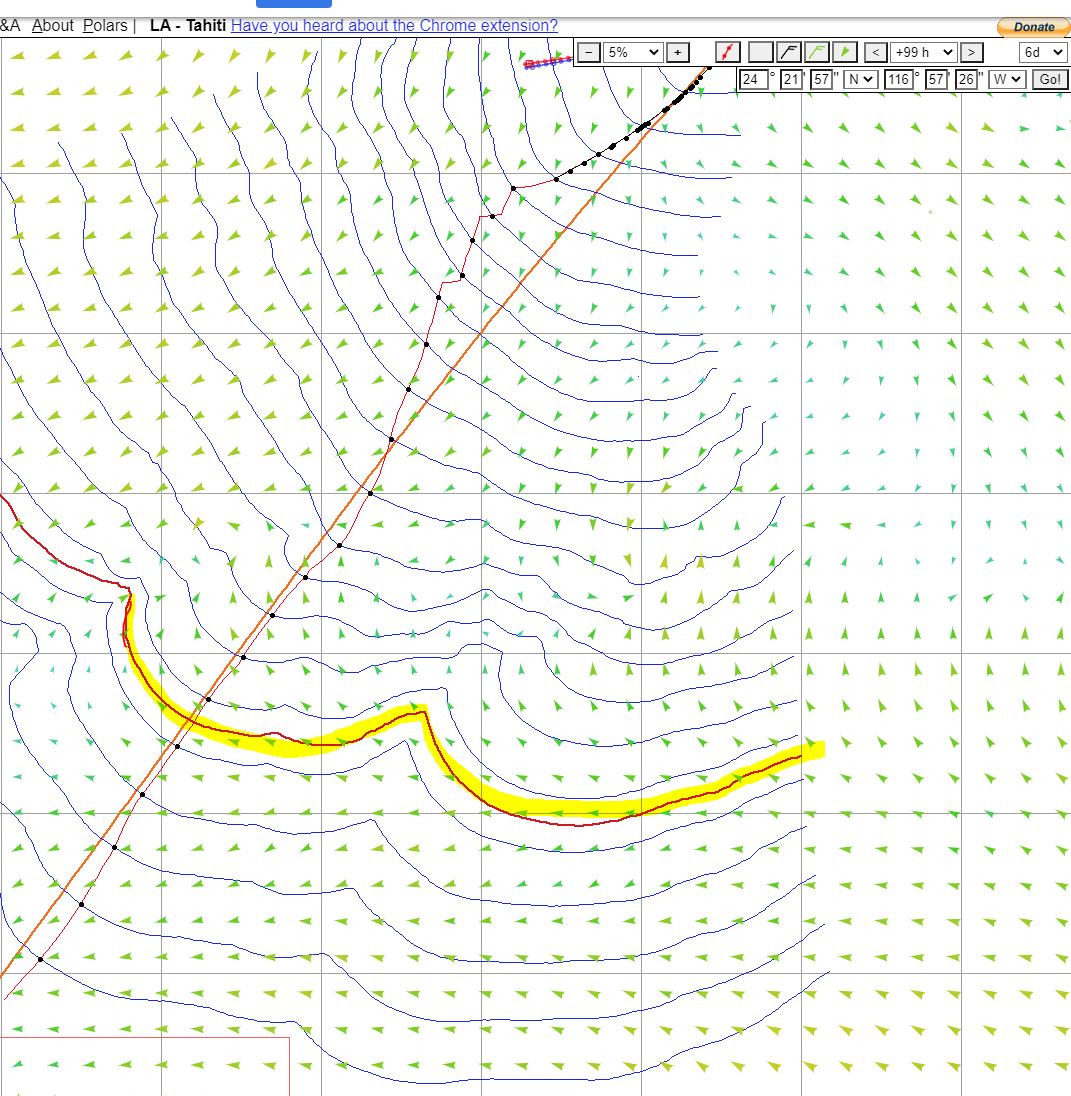Click the longitude degrees field showing 116
The image size is (1071, 1096).
(x=899, y=79)
